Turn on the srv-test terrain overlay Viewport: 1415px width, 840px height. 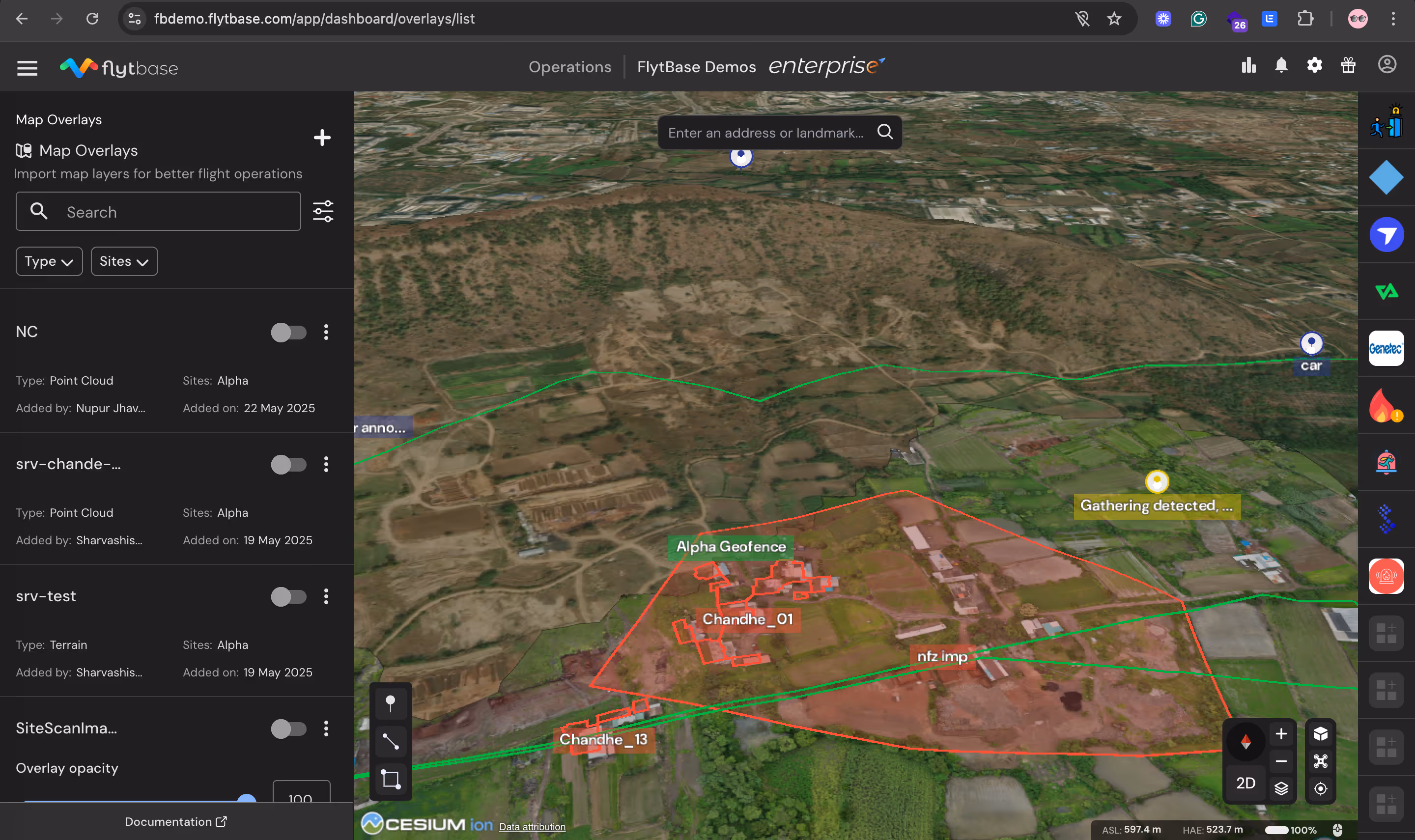pos(288,597)
